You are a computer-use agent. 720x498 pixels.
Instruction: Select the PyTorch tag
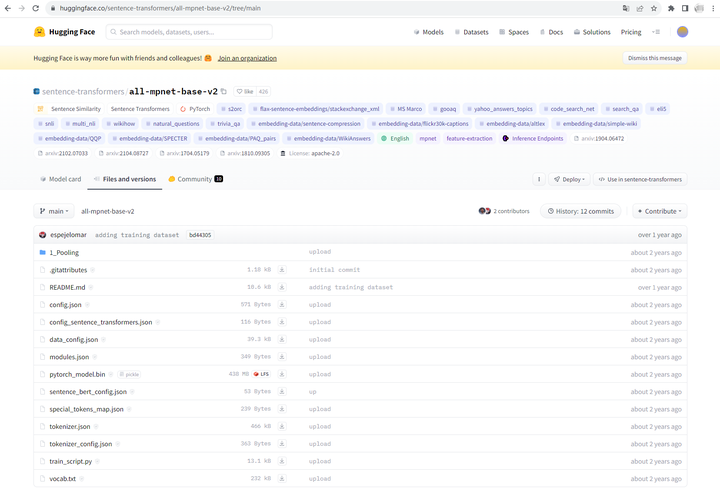[x=195, y=109]
